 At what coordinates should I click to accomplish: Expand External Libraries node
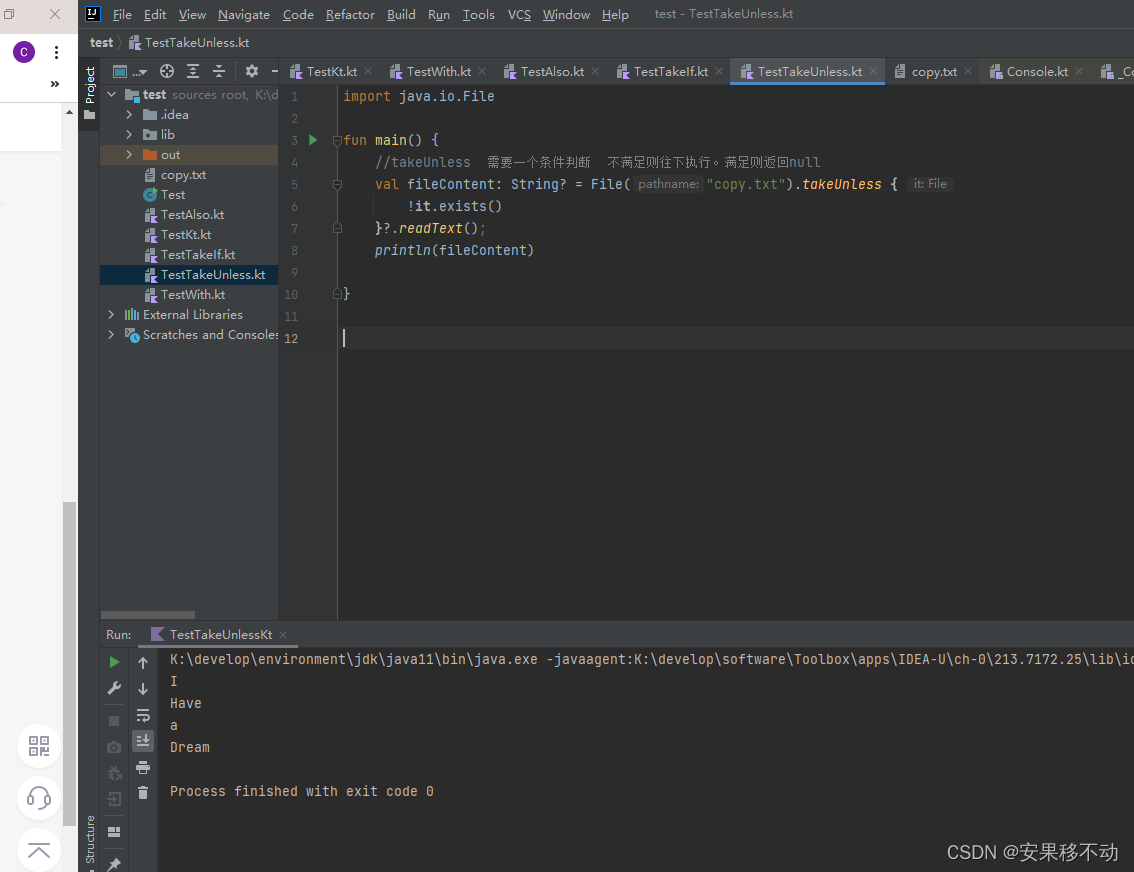point(110,314)
